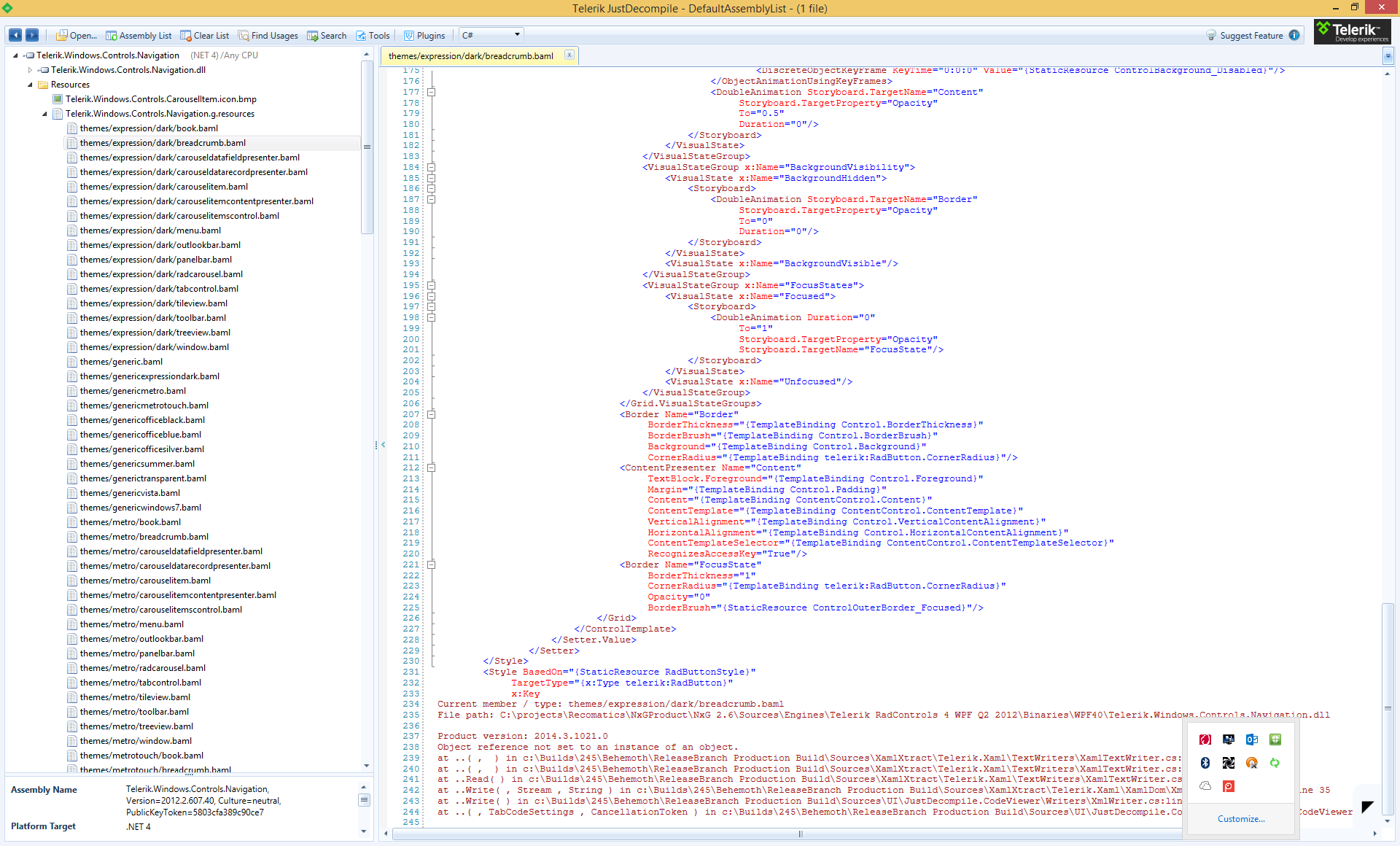The image size is (1400, 846).
Task: Clear List of loaded assemblies
Action: (205, 35)
